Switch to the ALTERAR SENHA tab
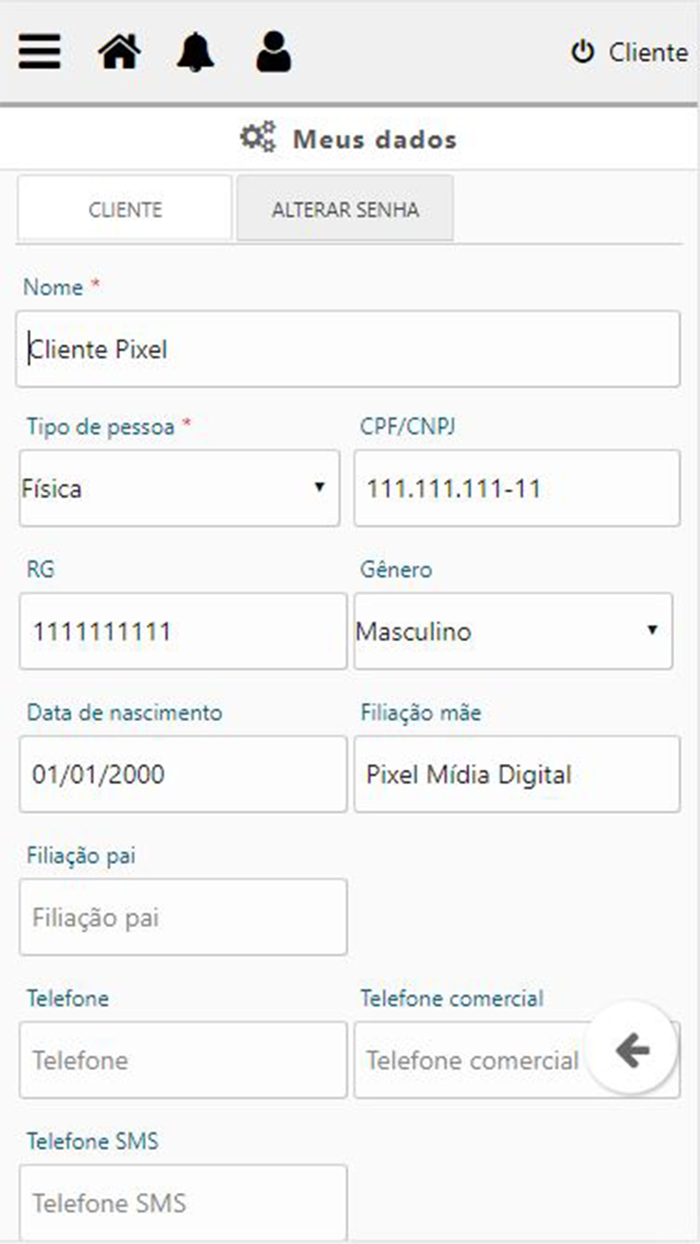 (344, 208)
